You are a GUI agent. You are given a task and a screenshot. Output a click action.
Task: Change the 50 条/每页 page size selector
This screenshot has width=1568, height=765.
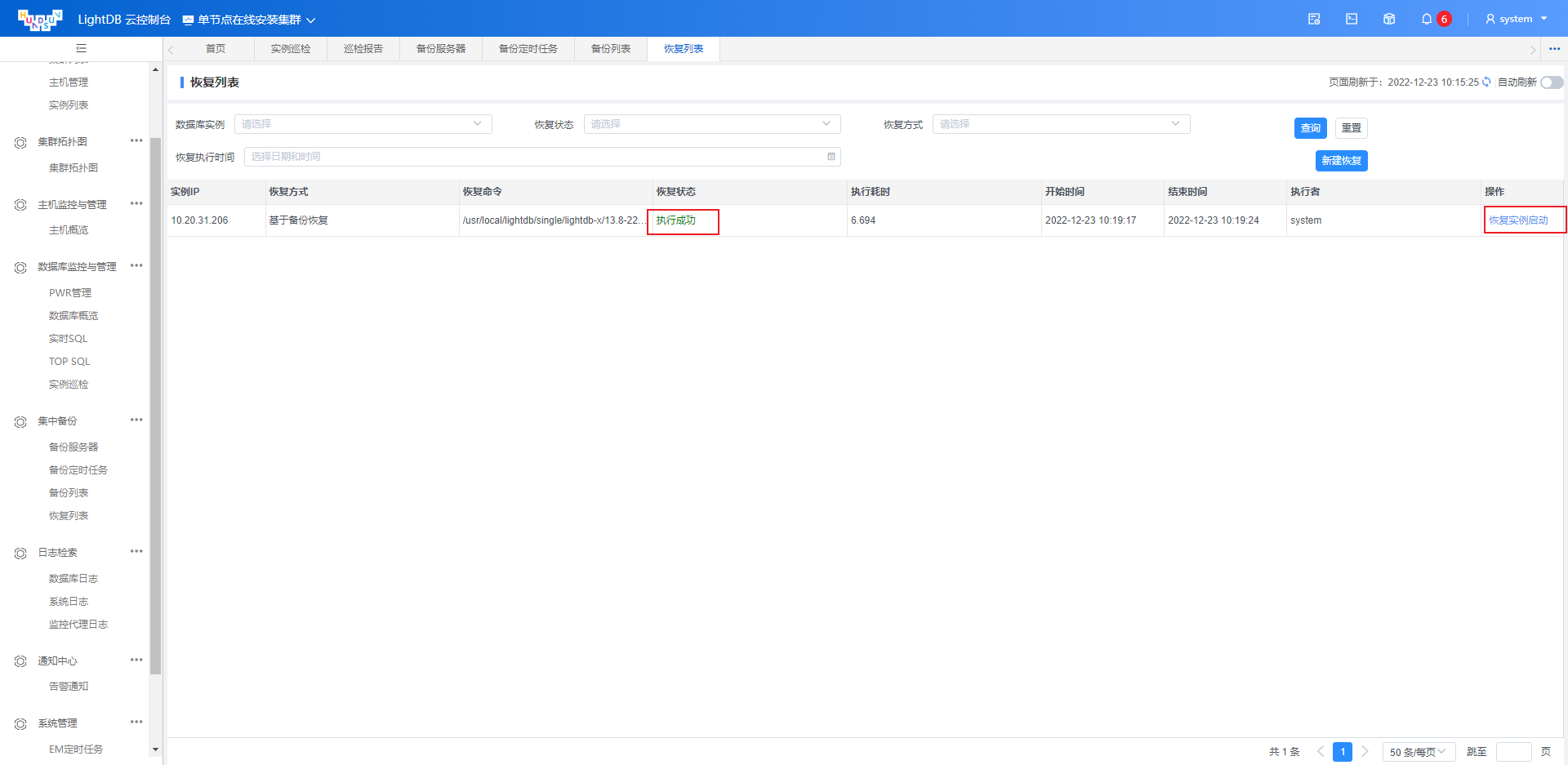1418,752
